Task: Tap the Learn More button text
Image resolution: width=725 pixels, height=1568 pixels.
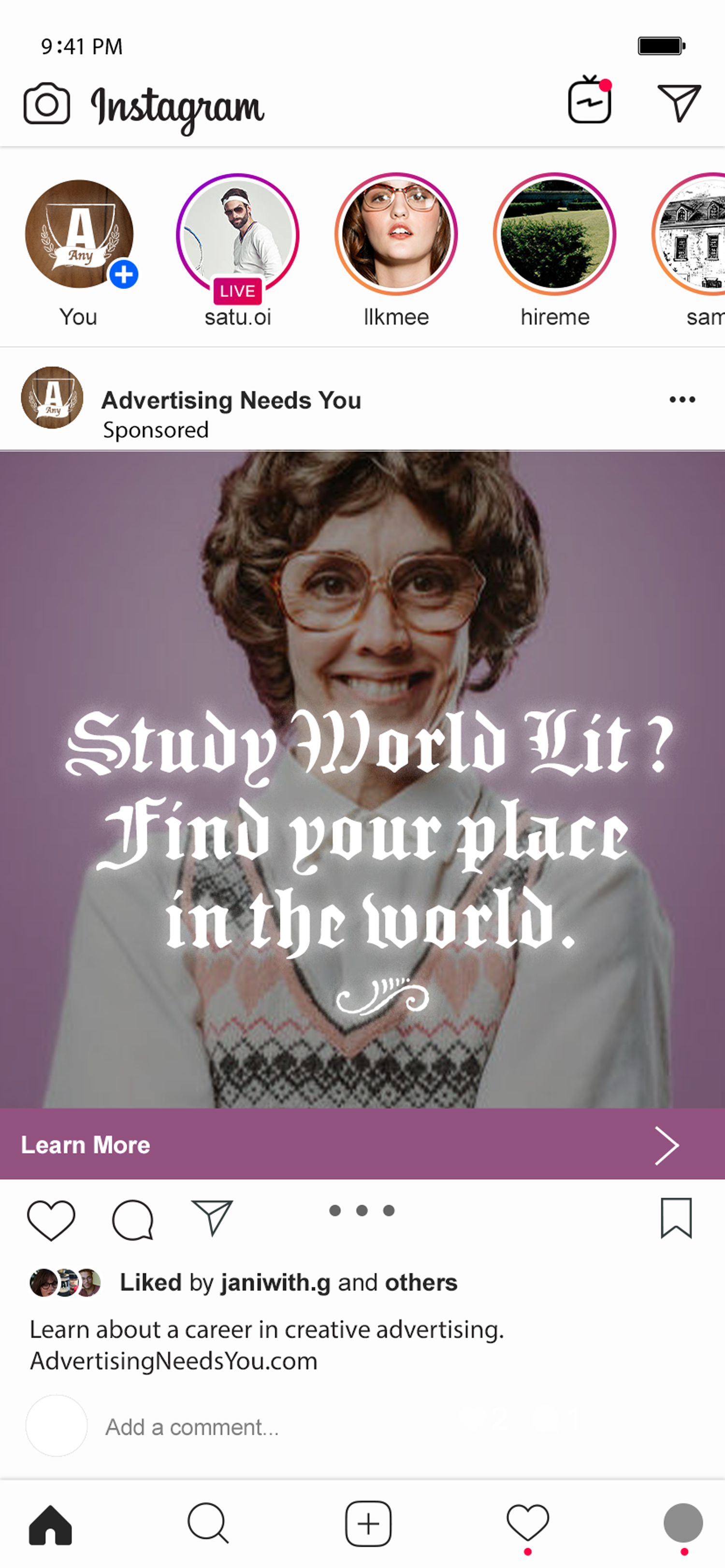Action: click(x=85, y=1145)
